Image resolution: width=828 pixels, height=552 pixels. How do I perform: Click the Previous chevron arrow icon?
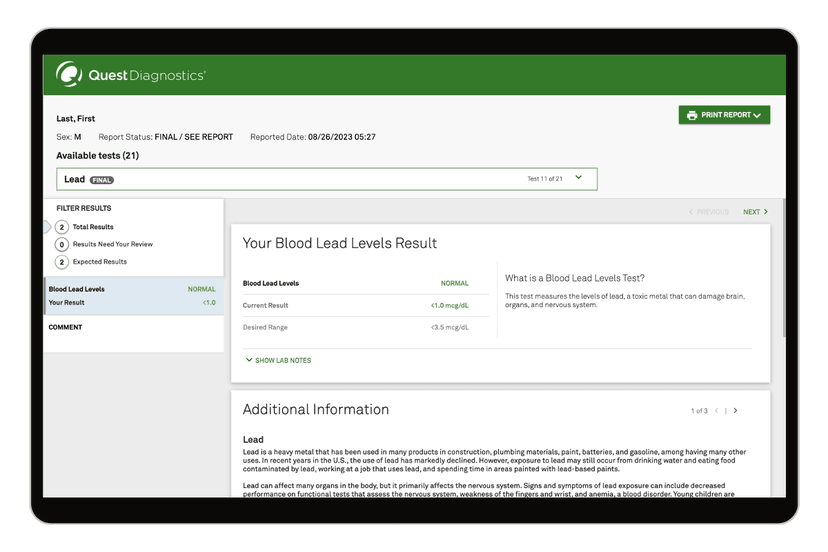(691, 212)
